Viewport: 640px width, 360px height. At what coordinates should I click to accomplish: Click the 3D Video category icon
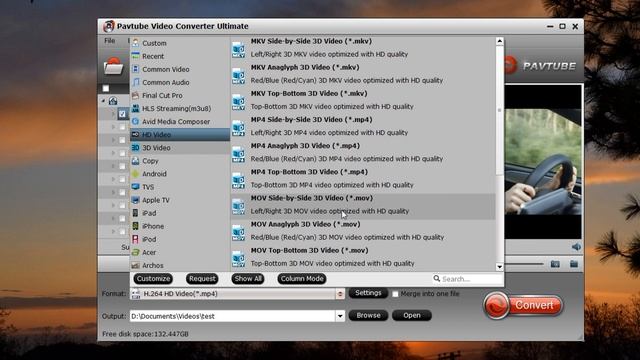pyautogui.click(x=136, y=147)
